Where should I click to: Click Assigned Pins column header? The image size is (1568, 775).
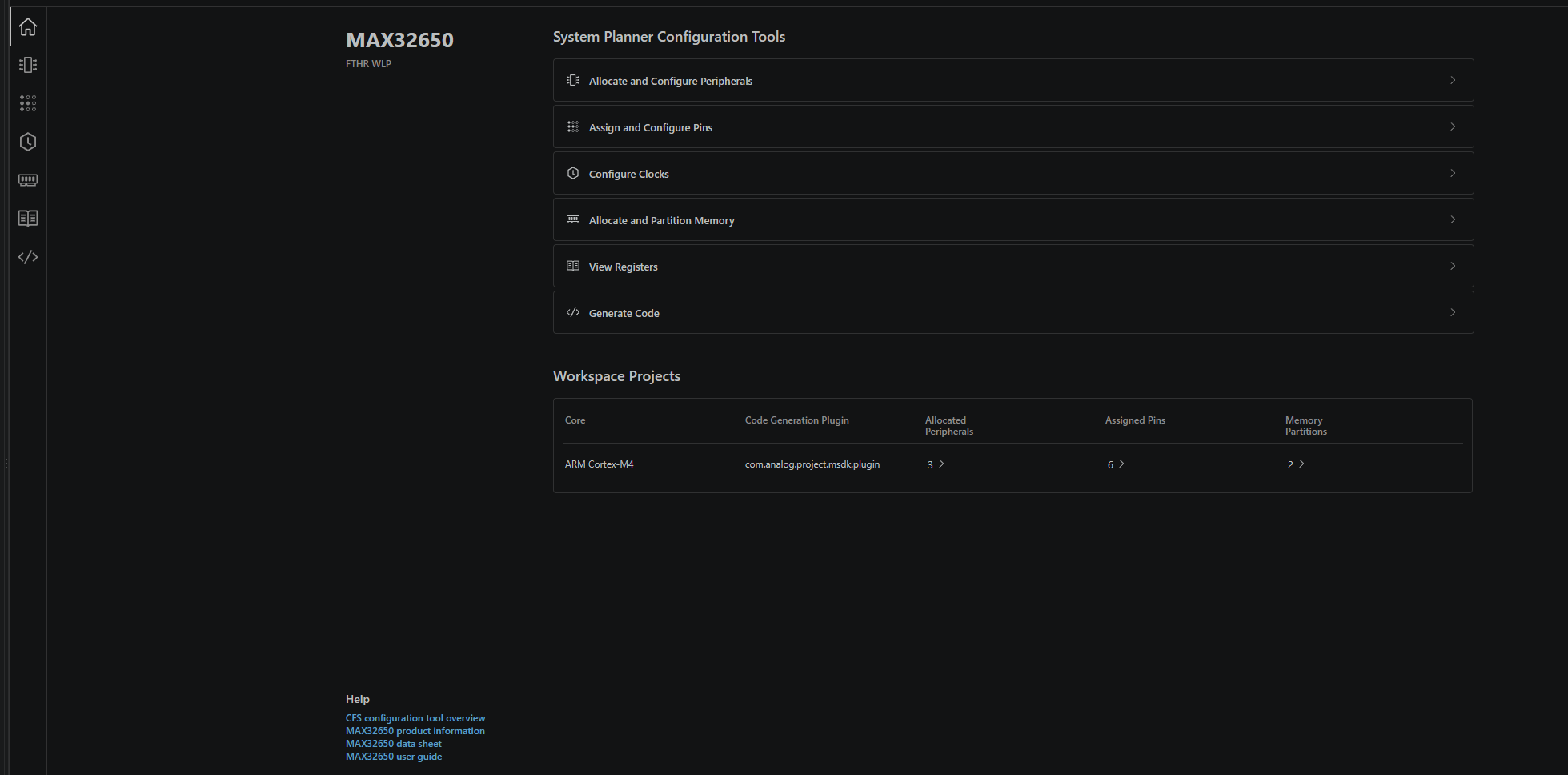coord(1135,420)
